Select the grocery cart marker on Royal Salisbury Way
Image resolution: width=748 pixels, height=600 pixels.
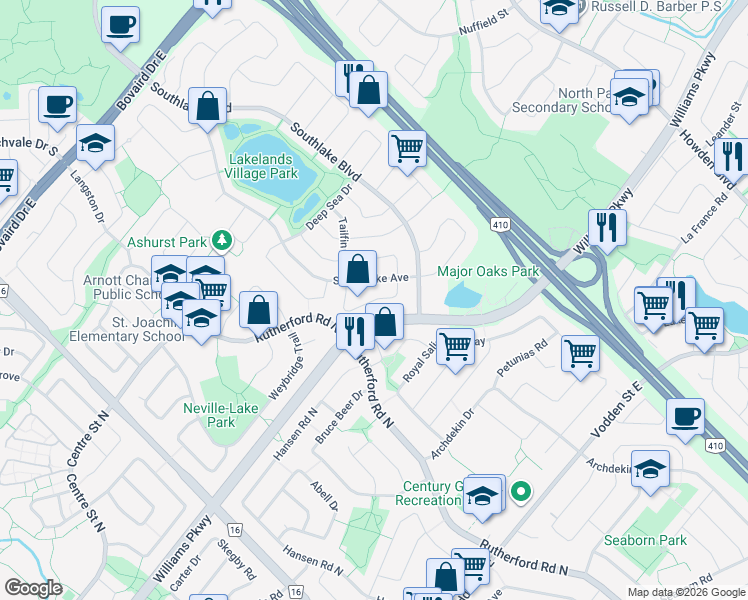click(x=456, y=348)
